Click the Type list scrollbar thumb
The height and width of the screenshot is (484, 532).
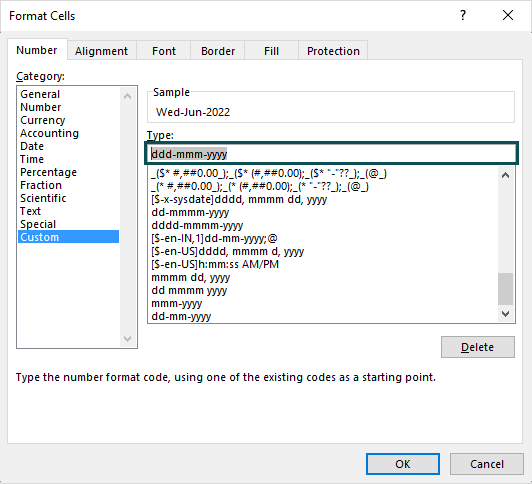(x=505, y=289)
